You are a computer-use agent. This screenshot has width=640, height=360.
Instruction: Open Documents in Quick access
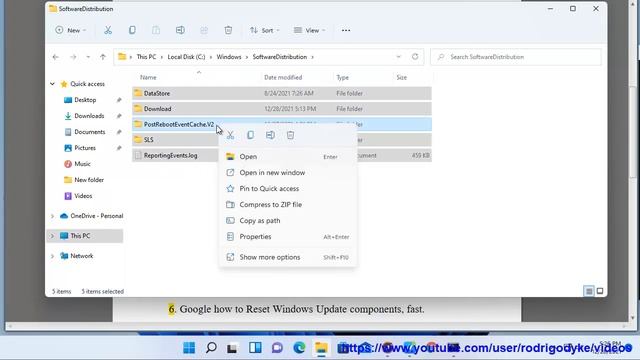[89, 132]
